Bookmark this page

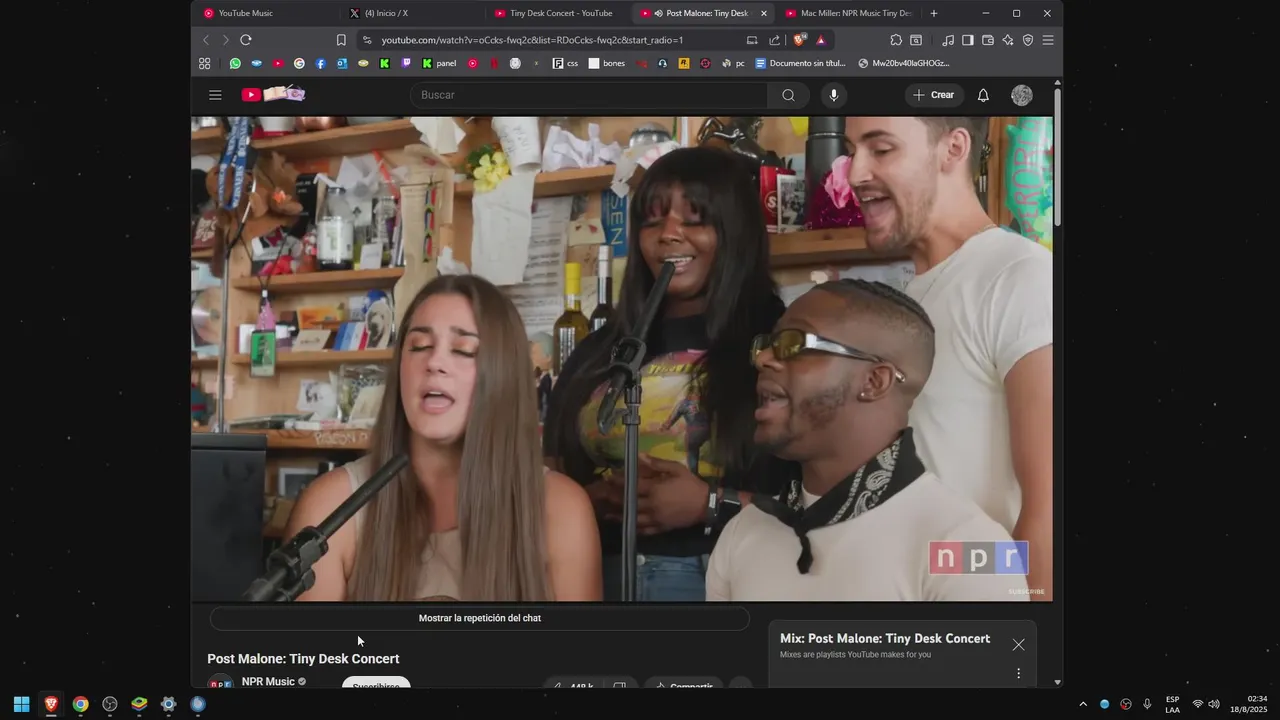(341, 40)
